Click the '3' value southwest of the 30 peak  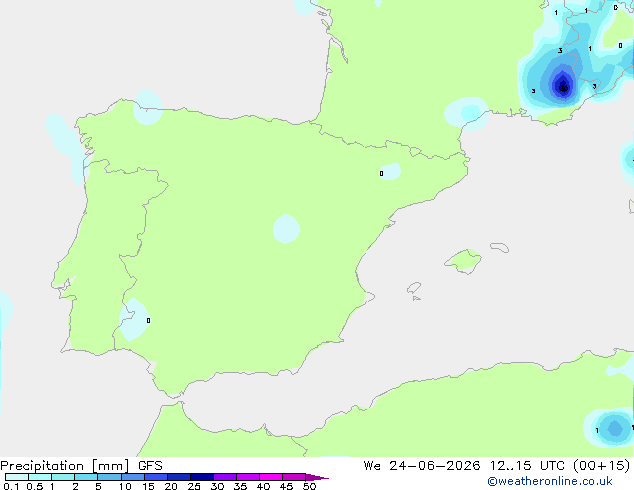[533, 91]
